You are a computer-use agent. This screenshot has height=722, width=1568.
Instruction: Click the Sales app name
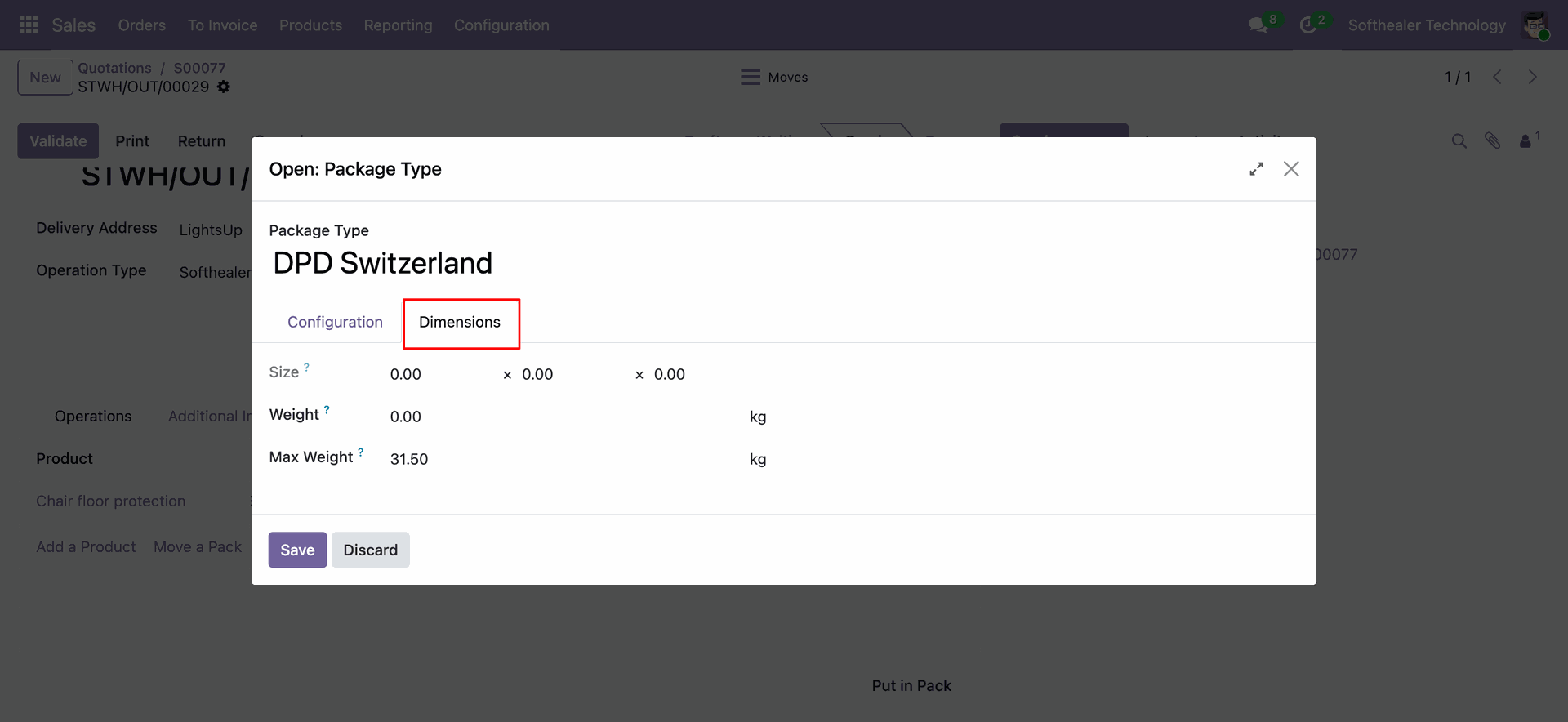pos(73,25)
